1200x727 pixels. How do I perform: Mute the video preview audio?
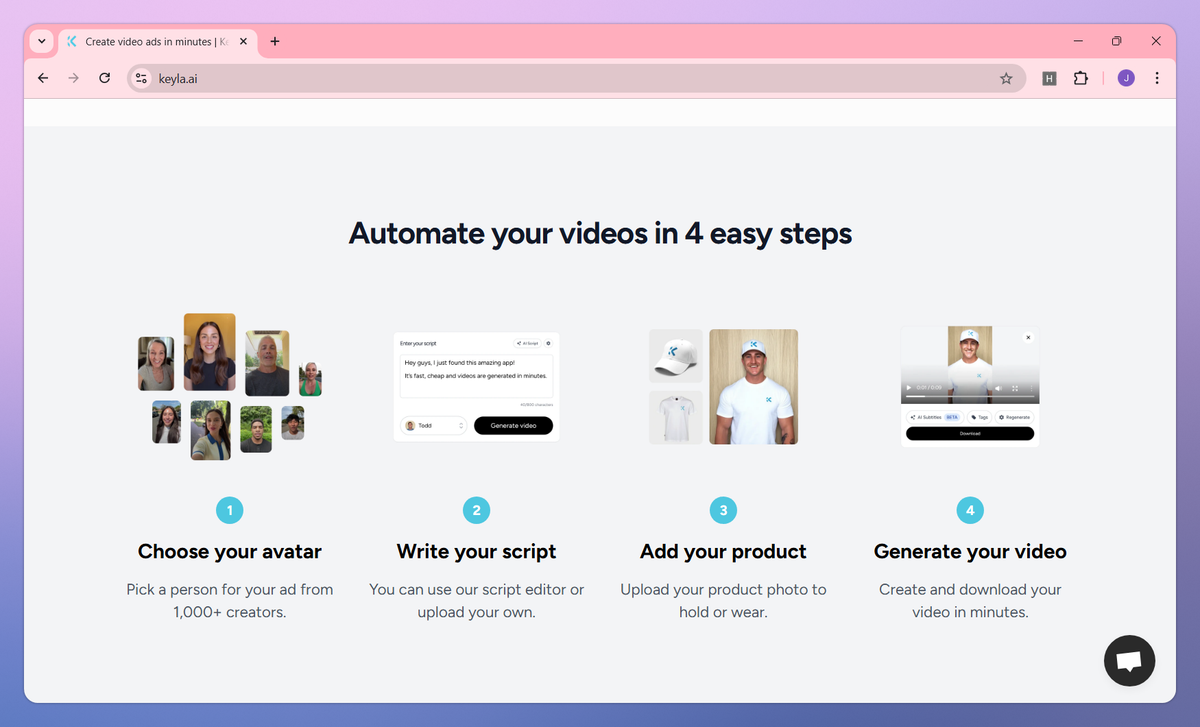tap(998, 388)
